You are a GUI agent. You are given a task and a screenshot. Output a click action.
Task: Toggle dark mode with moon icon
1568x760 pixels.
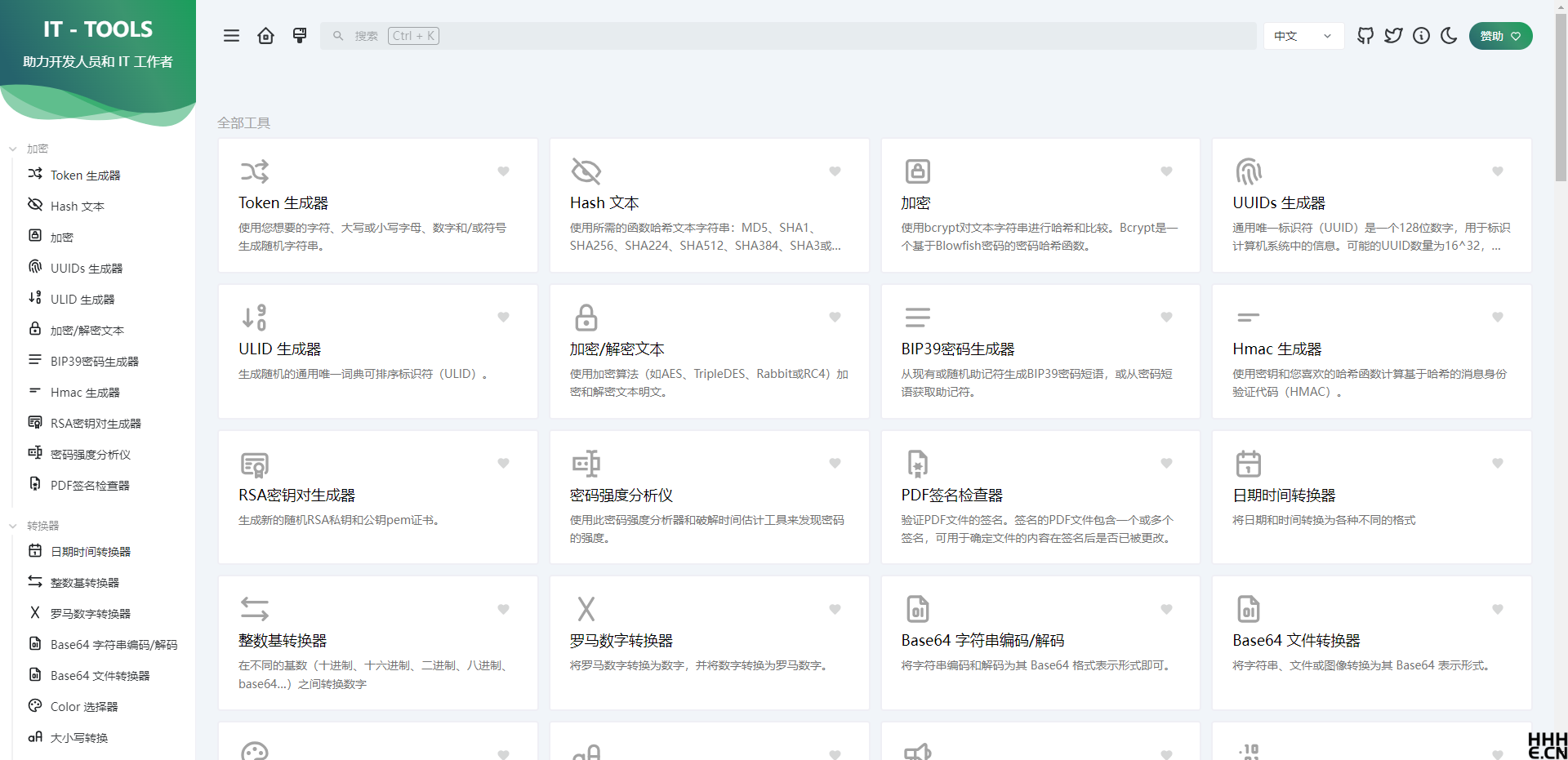pyautogui.click(x=1449, y=36)
